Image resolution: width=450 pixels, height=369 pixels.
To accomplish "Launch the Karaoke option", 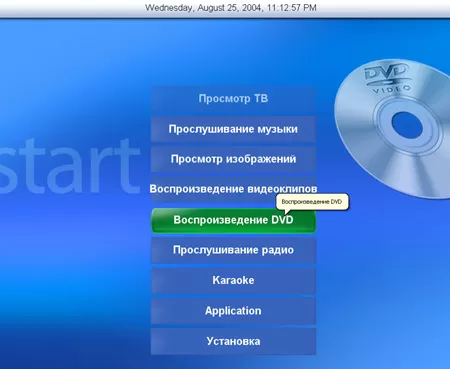I will (233, 280).
